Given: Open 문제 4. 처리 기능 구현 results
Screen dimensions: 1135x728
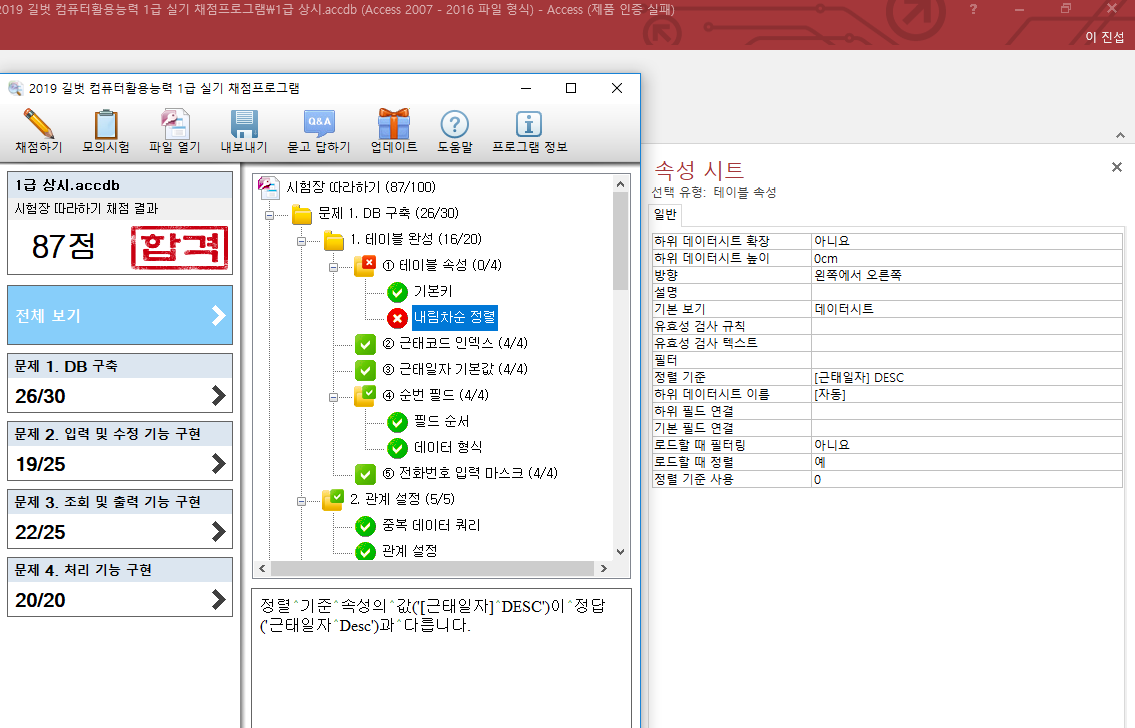Looking at the screenshot, I should (120, 585).
